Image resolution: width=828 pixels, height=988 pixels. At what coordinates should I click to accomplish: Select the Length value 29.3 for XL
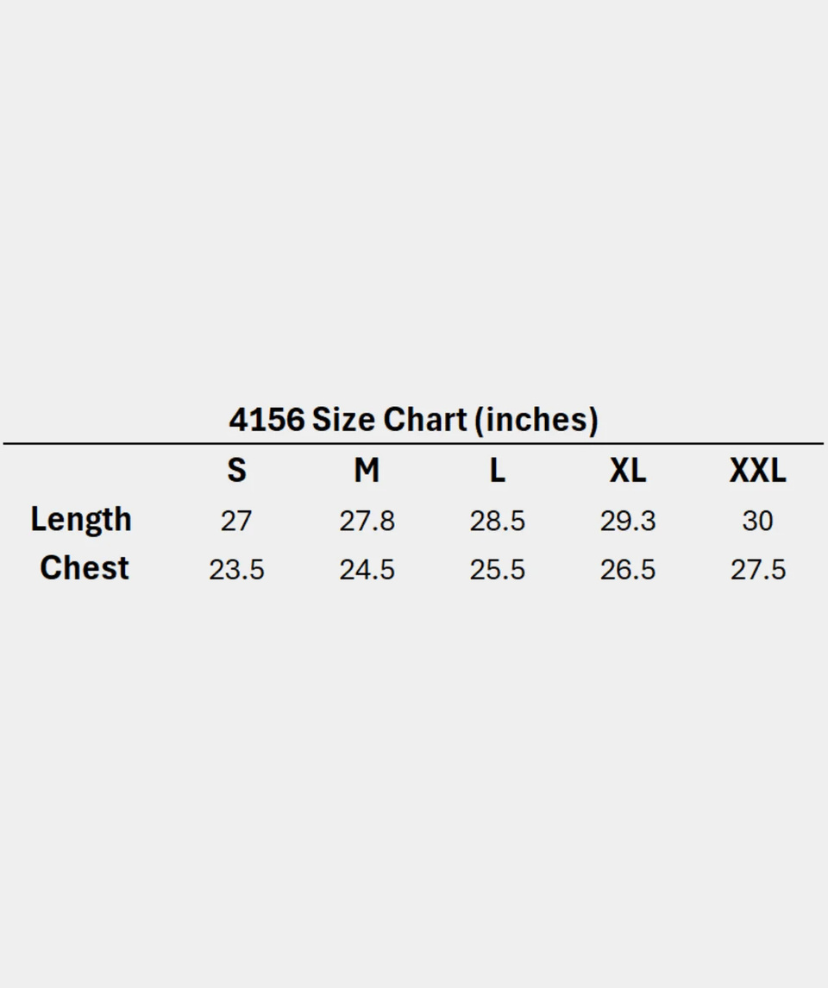tap(628, 521)
